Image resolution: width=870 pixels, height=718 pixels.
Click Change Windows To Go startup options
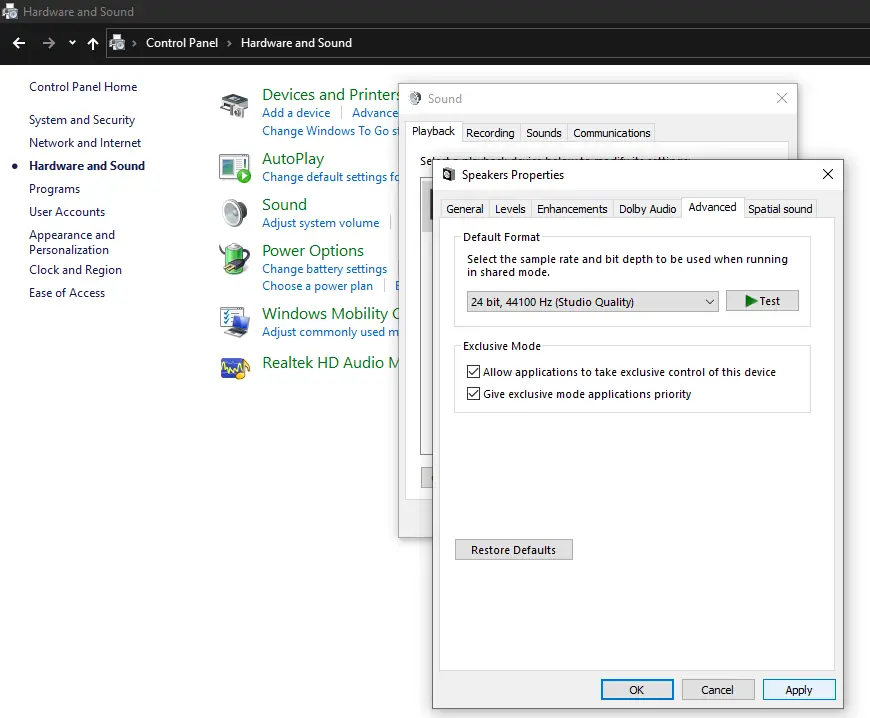pos(330,131)
